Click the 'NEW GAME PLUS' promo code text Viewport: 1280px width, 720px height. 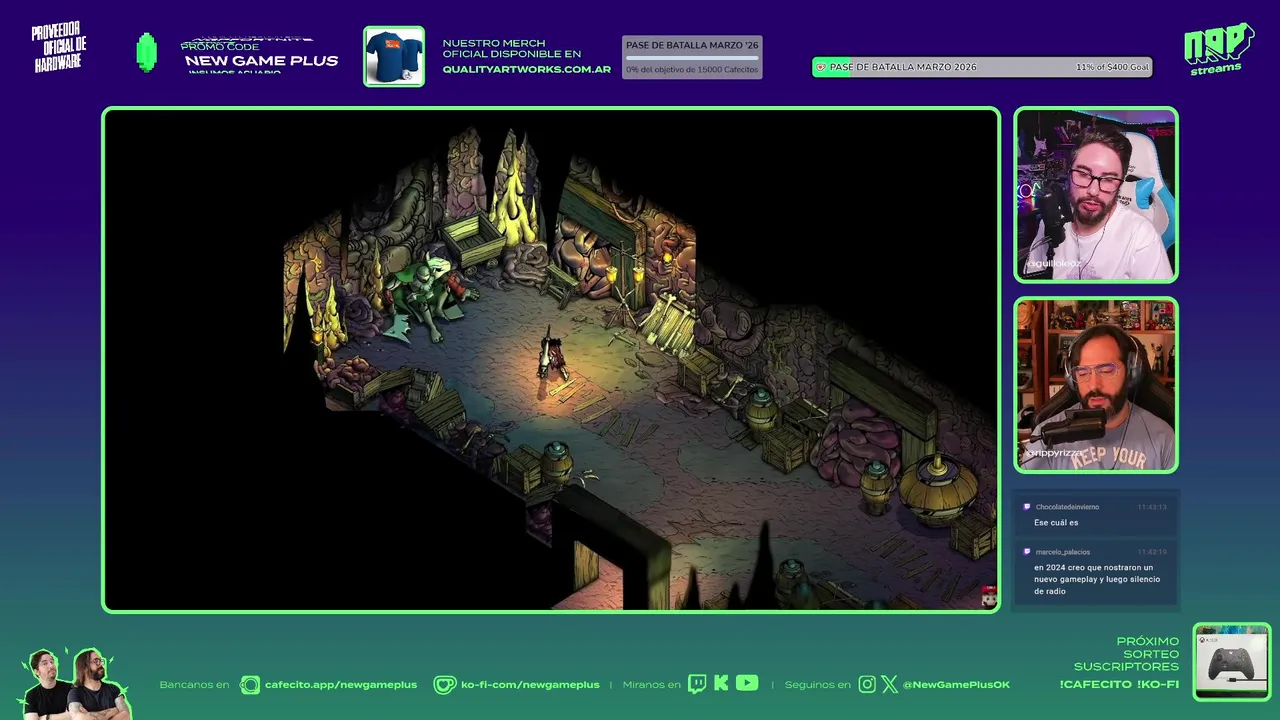261,61
